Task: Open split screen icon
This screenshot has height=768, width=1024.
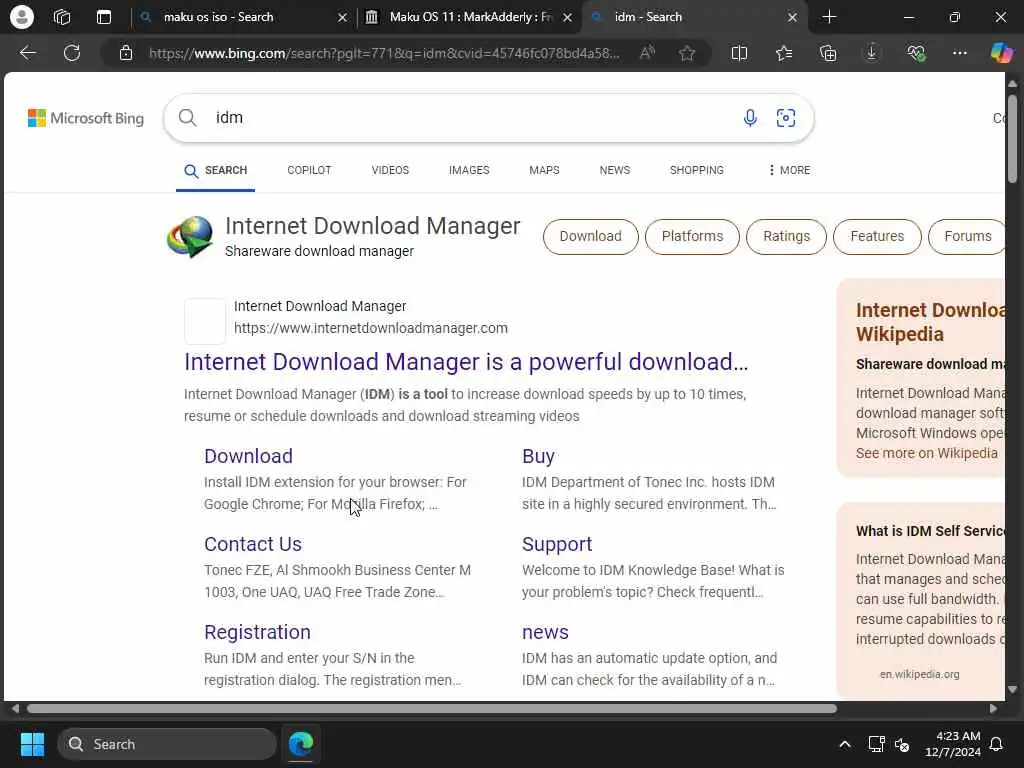Action: coord(739,53)
